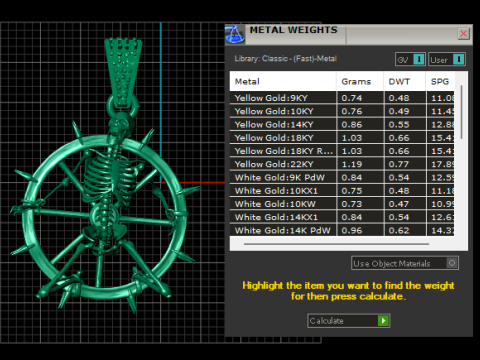Select the White Gold:9K PdW row
This screenshot has width=480, height=360.
click(x=342, y=178)
